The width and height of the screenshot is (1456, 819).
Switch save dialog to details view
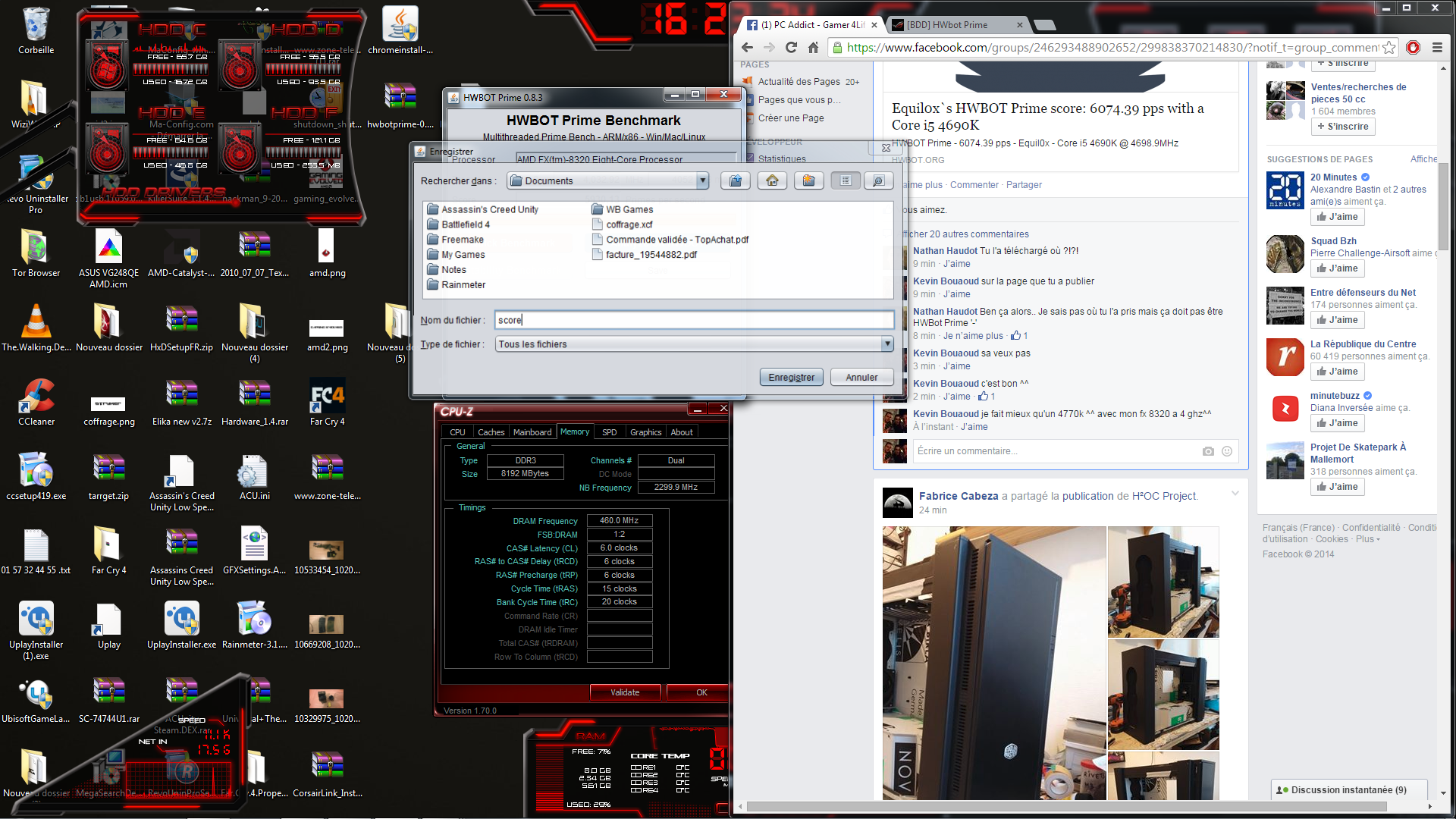pyautogui.click(x=878, y=180)
